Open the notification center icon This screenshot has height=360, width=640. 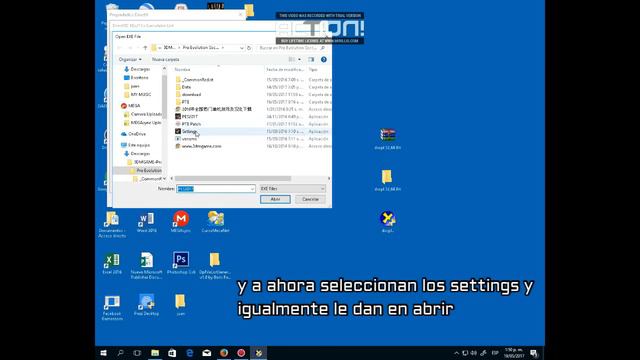click(x=534, y=353)
